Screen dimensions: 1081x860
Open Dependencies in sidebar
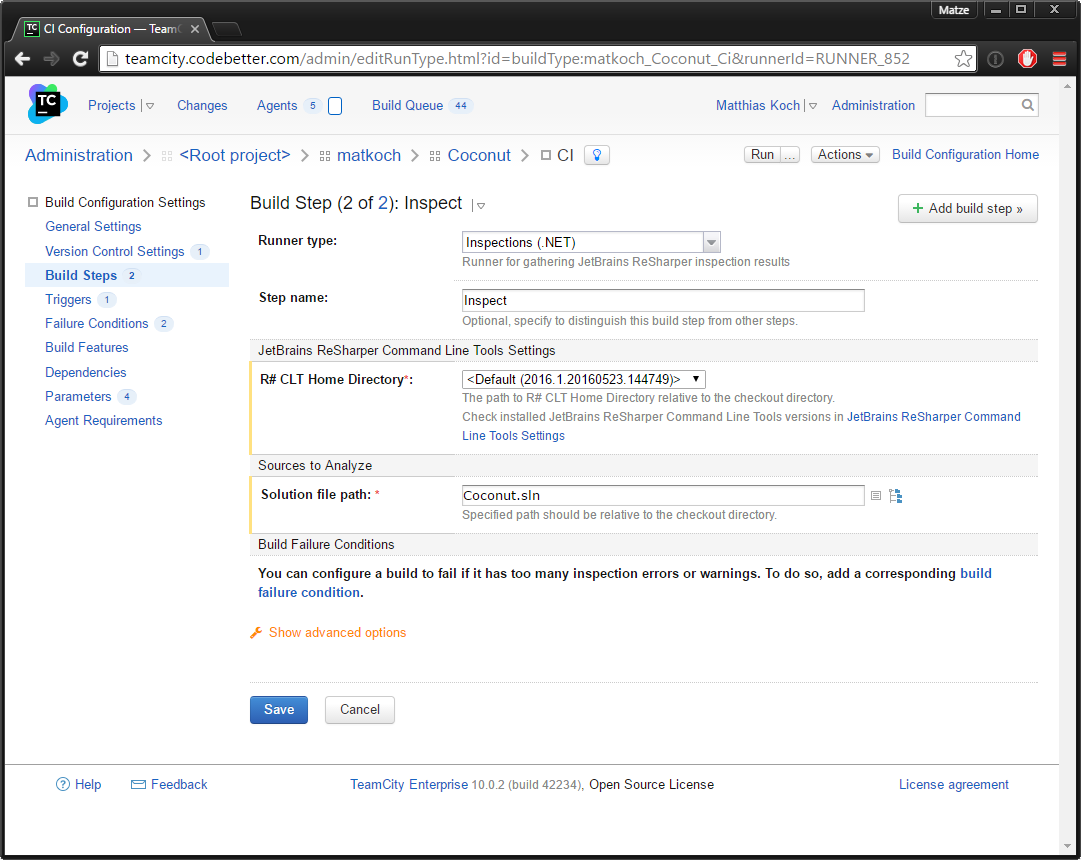pyautogui.click(x=85, y=372)
